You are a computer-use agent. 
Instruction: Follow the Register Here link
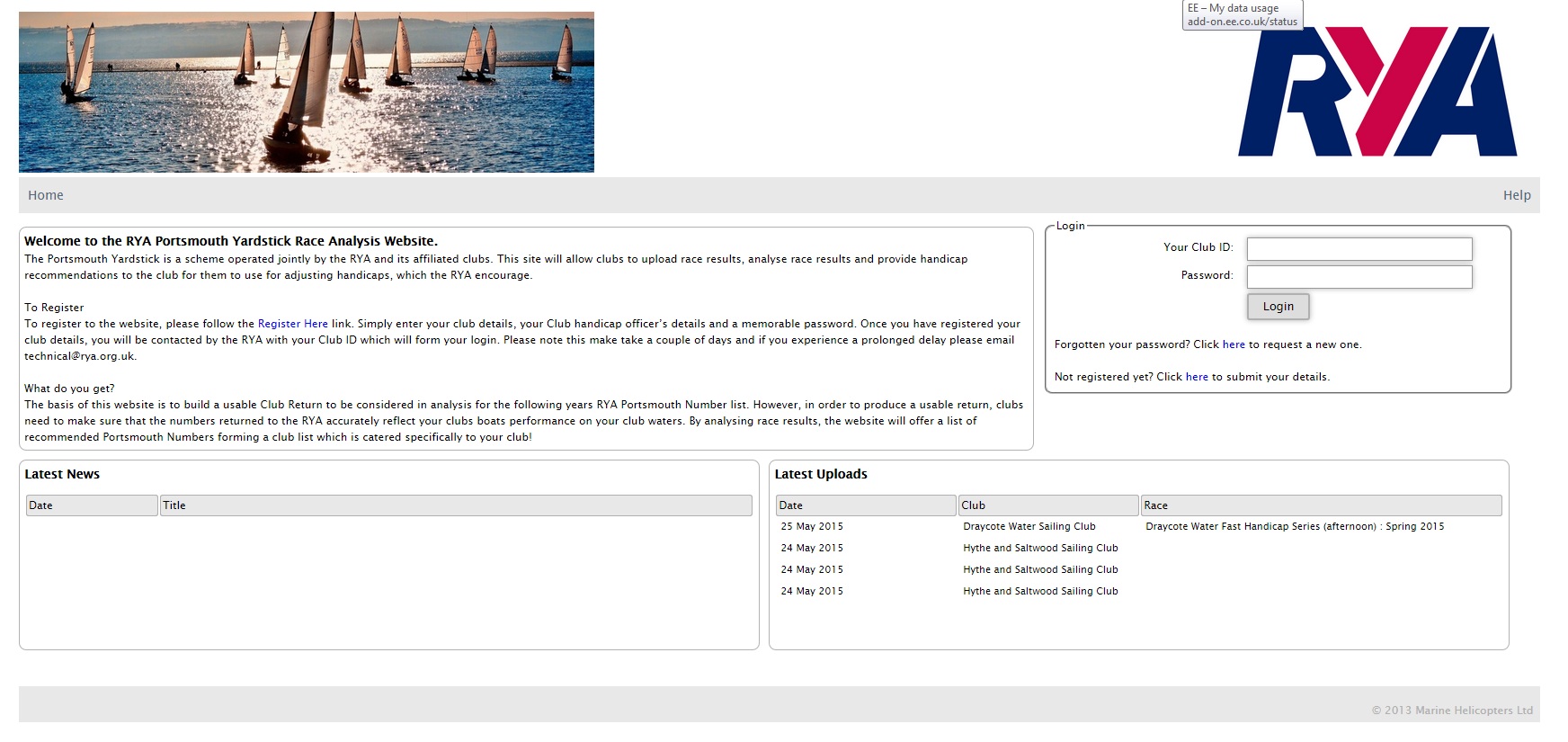point(293,324)
